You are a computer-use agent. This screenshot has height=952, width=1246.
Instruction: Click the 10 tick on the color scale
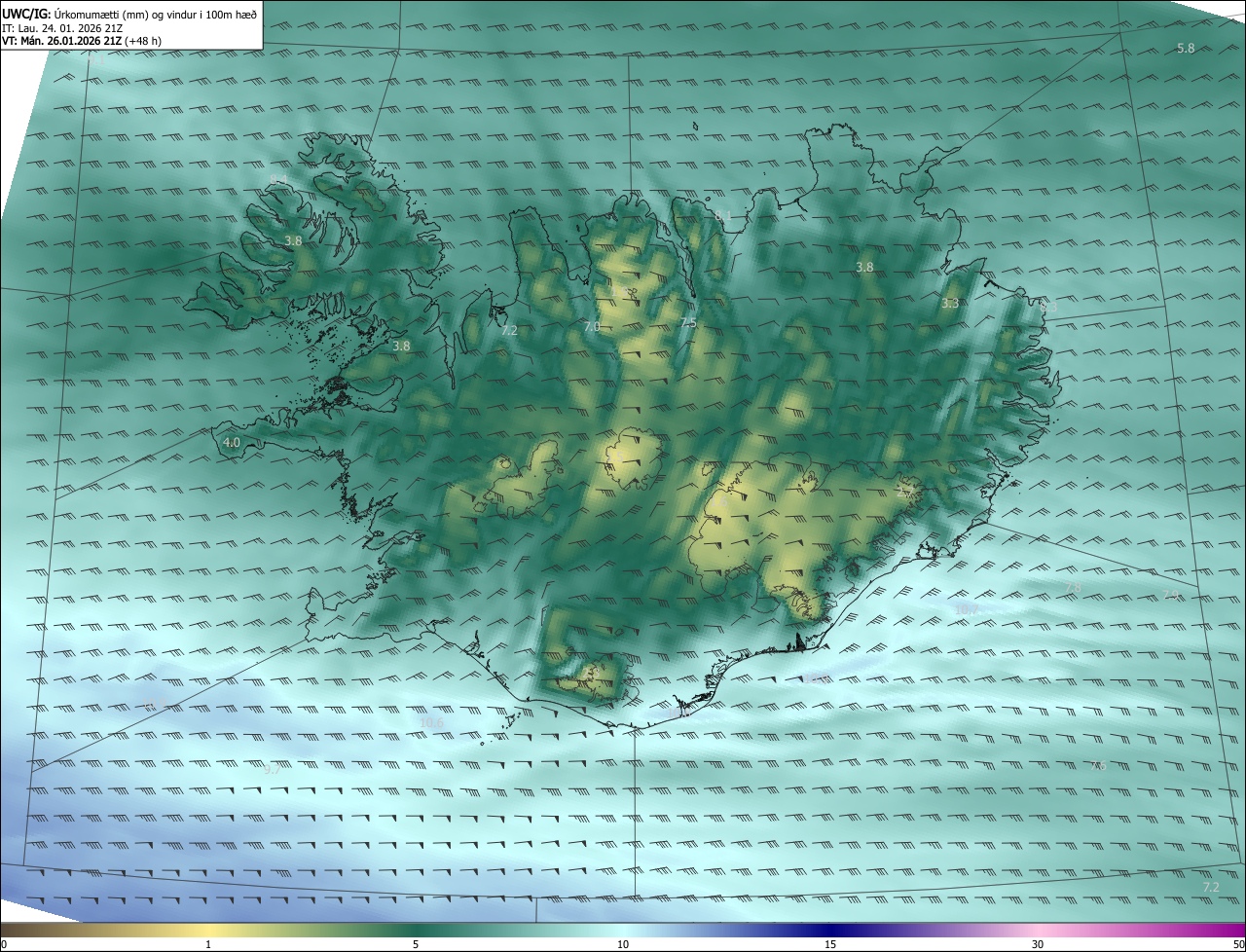point(623,944)
